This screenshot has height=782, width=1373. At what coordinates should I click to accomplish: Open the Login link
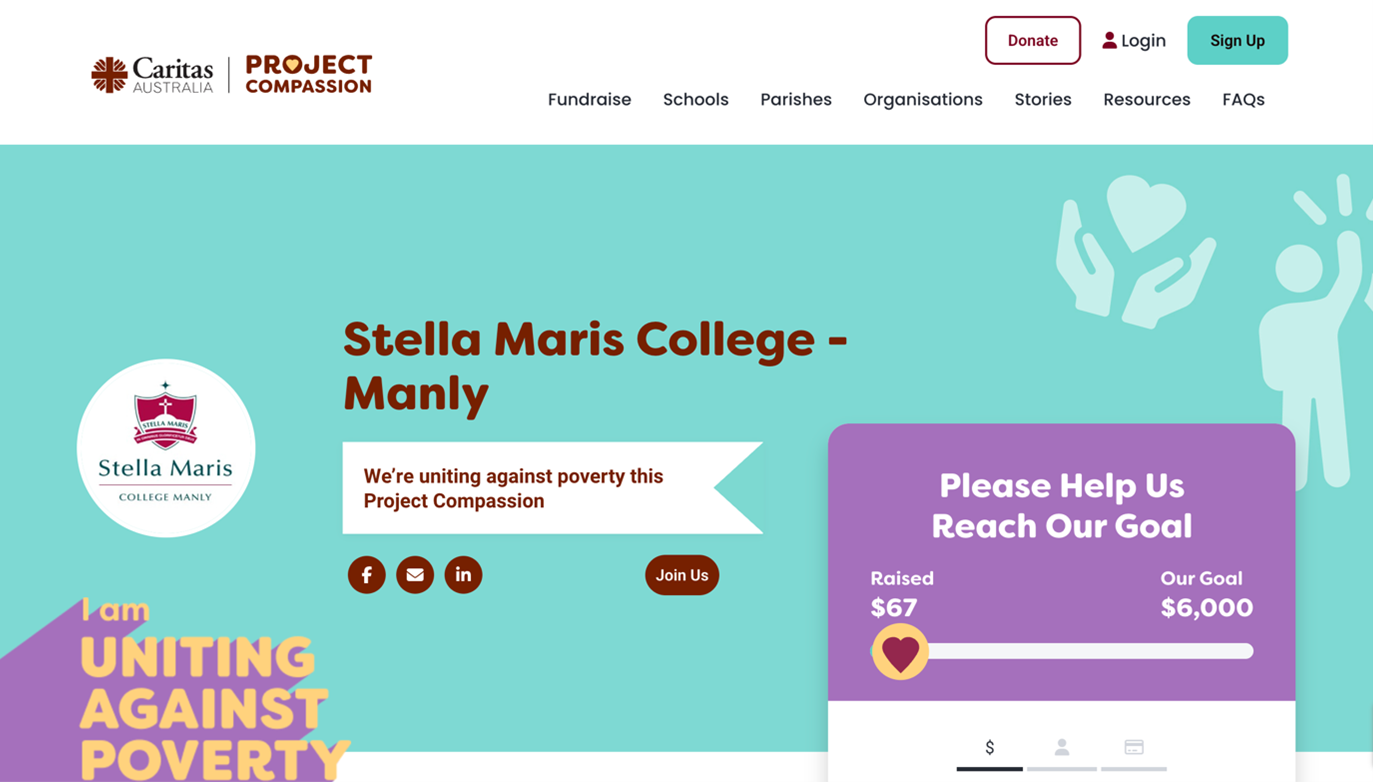point(1134,41)
